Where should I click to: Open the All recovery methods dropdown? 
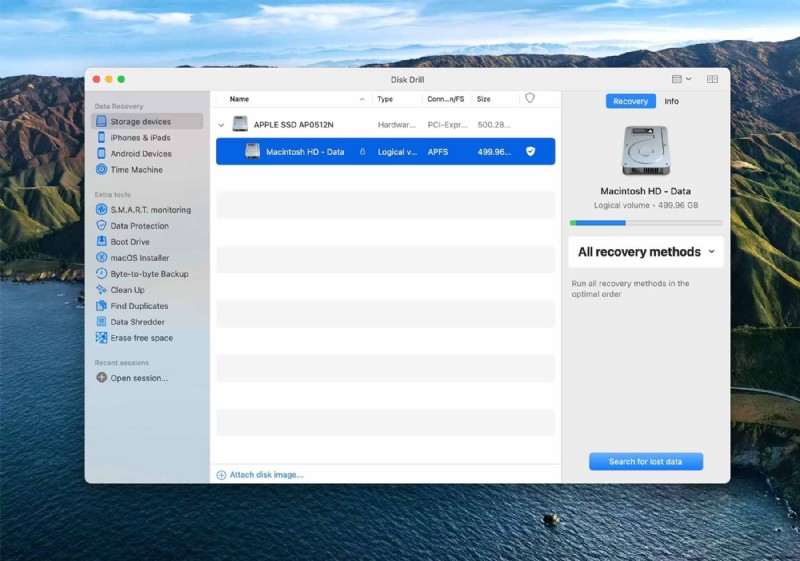646,252
